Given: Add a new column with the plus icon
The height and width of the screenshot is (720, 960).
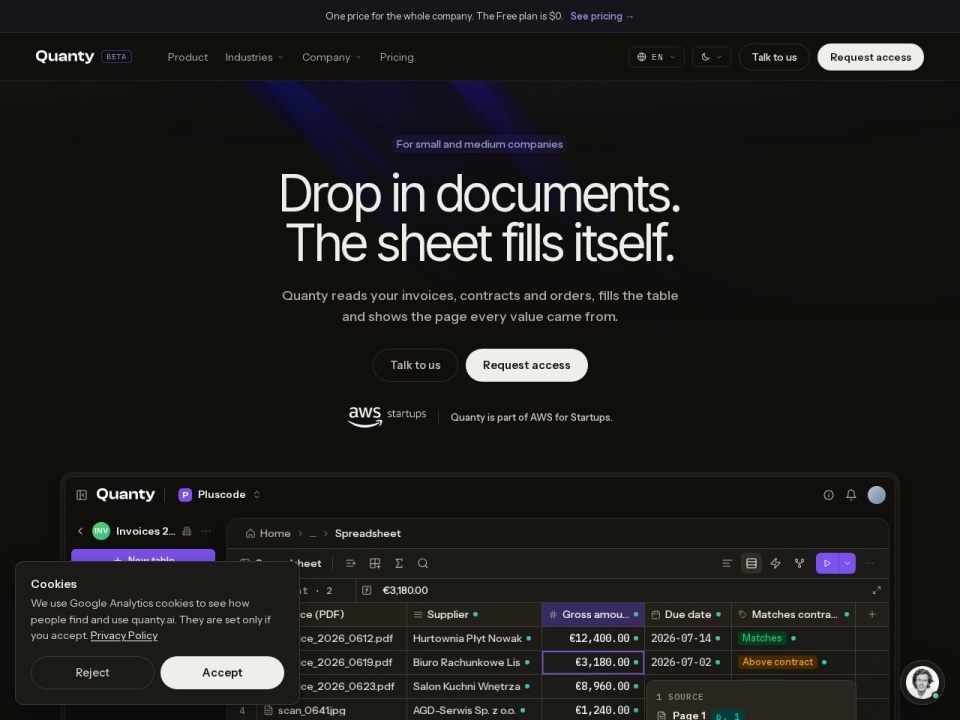Looking at the screenshot, I should click(872, 614).
